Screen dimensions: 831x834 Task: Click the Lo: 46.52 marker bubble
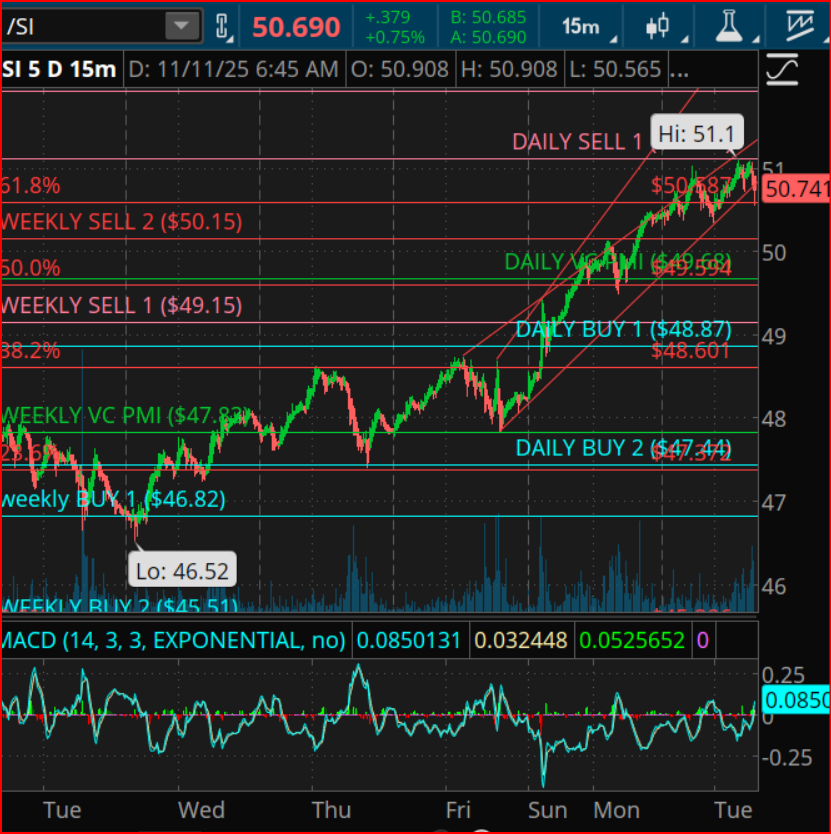click(x=182, y=569)
